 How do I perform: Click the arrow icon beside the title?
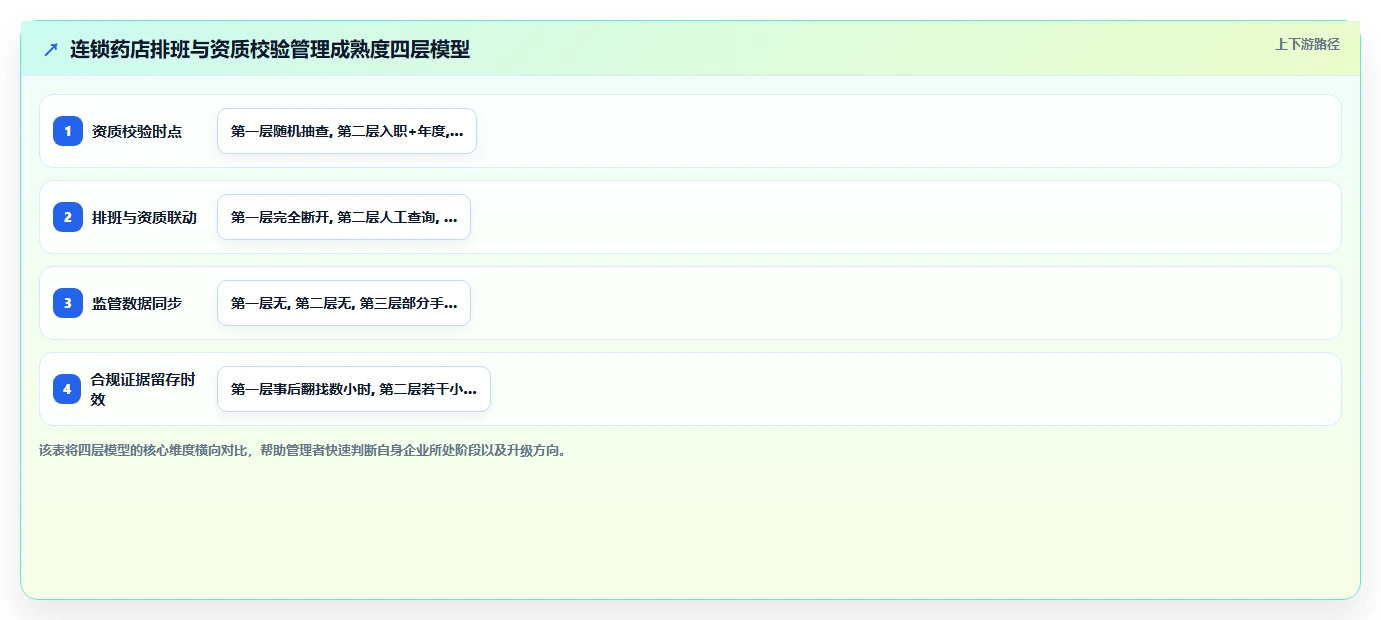(x=51, y=49)
